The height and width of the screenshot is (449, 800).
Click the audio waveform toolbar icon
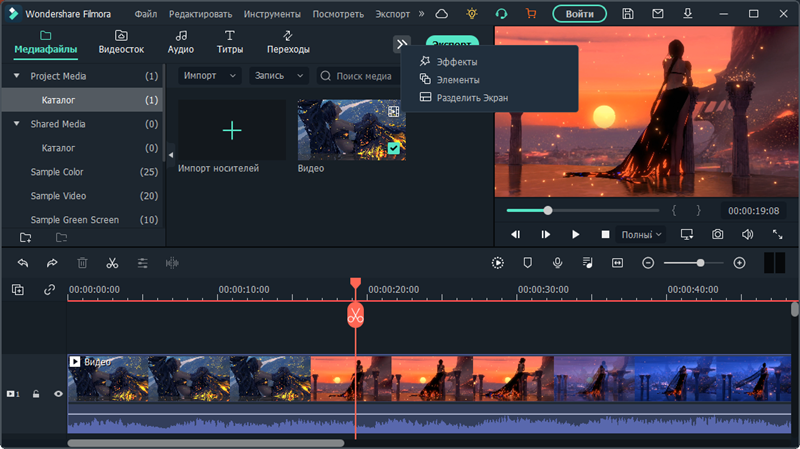pyautogui.click(x=172, y=263)
